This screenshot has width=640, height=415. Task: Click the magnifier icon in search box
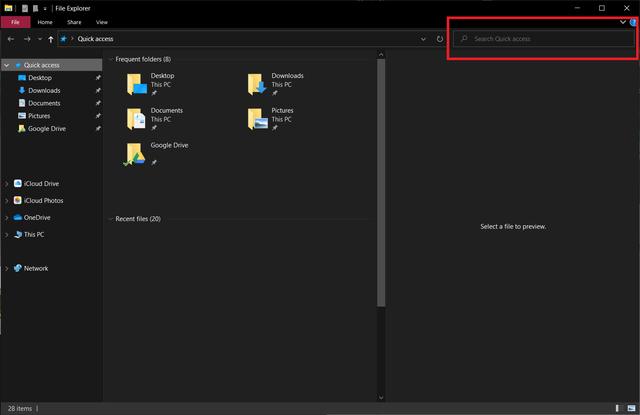click(x=464, y=39)
